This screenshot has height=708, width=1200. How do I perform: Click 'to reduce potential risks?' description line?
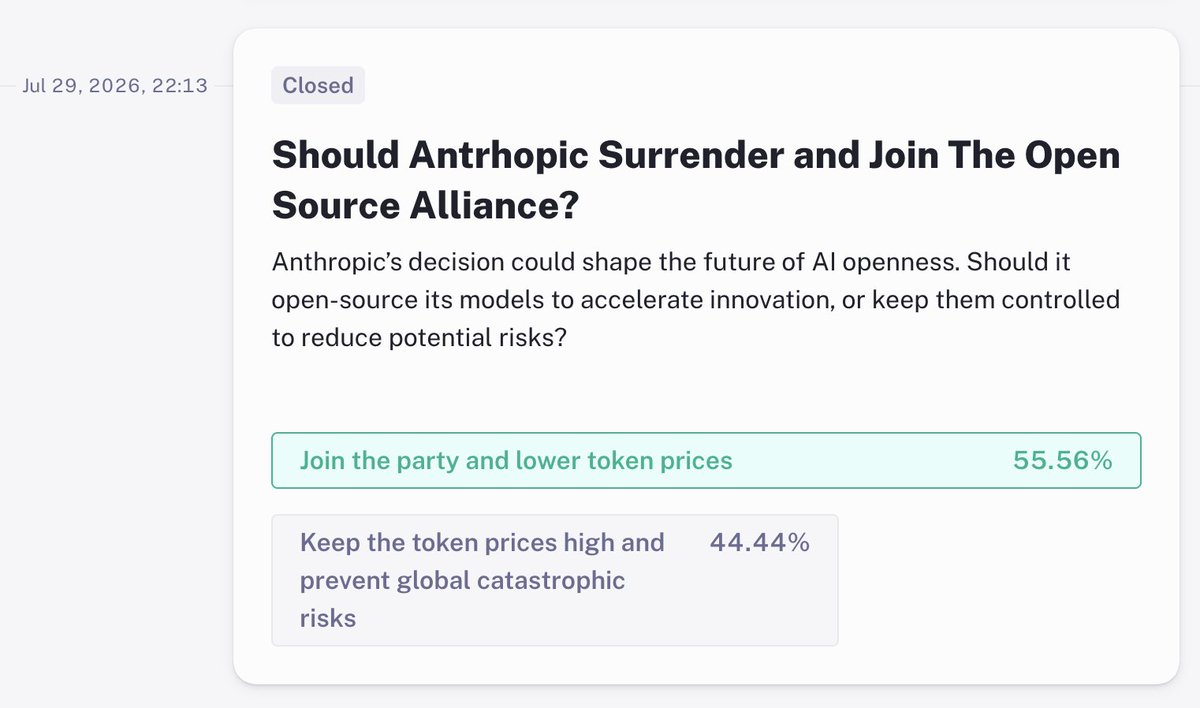(x=420, y=338)
